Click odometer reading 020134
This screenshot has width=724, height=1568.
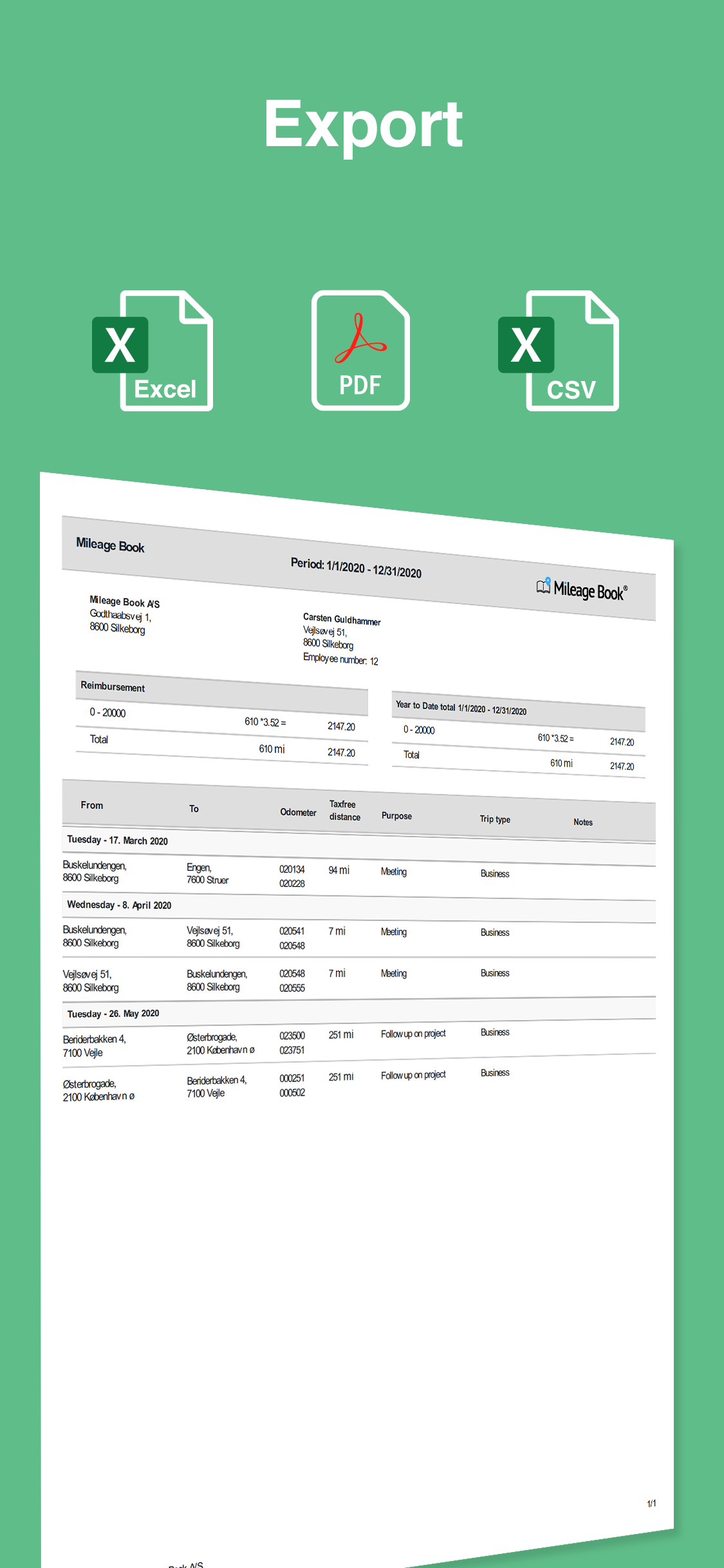pos(292,869)
